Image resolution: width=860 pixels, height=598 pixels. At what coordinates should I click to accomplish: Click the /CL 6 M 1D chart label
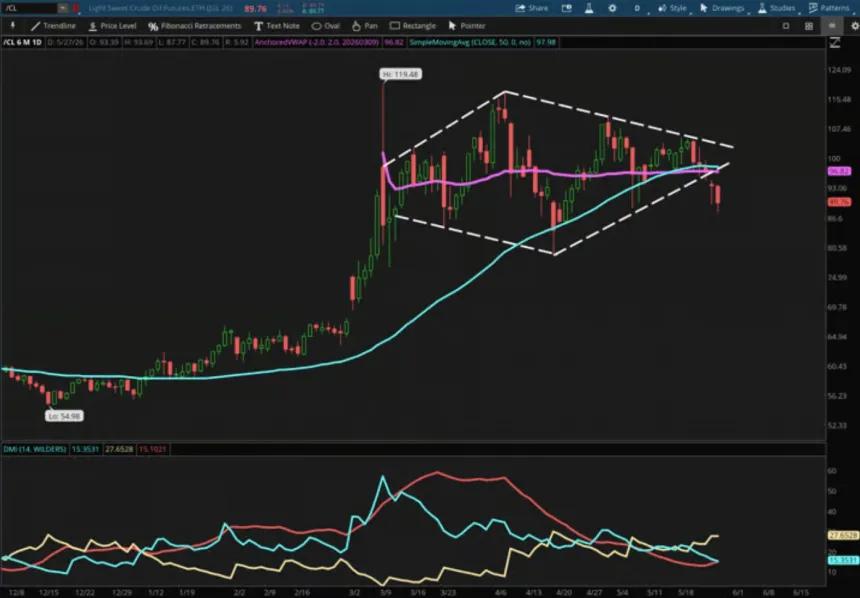[22, 42]
